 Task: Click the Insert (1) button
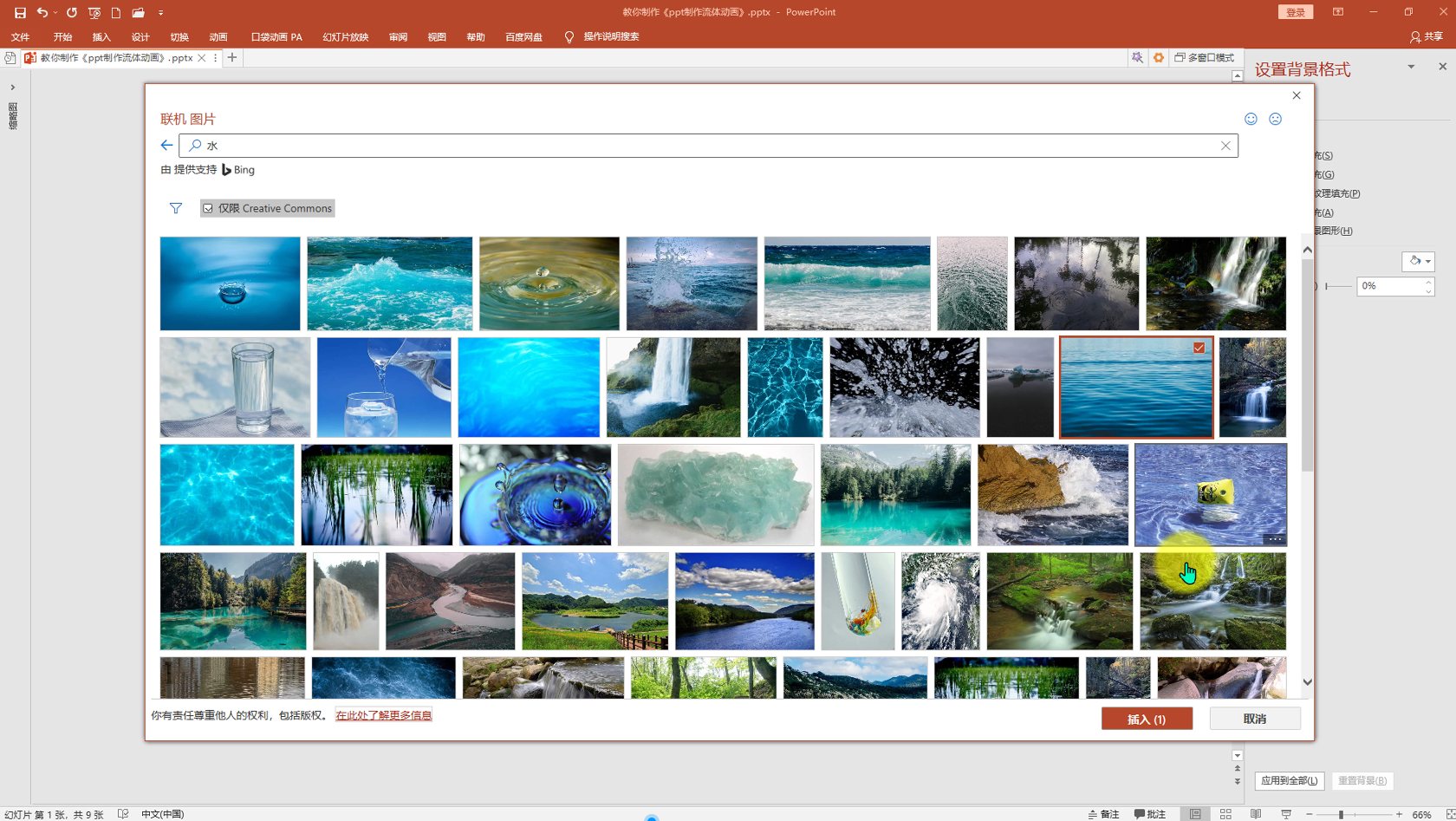(1147, 719)
